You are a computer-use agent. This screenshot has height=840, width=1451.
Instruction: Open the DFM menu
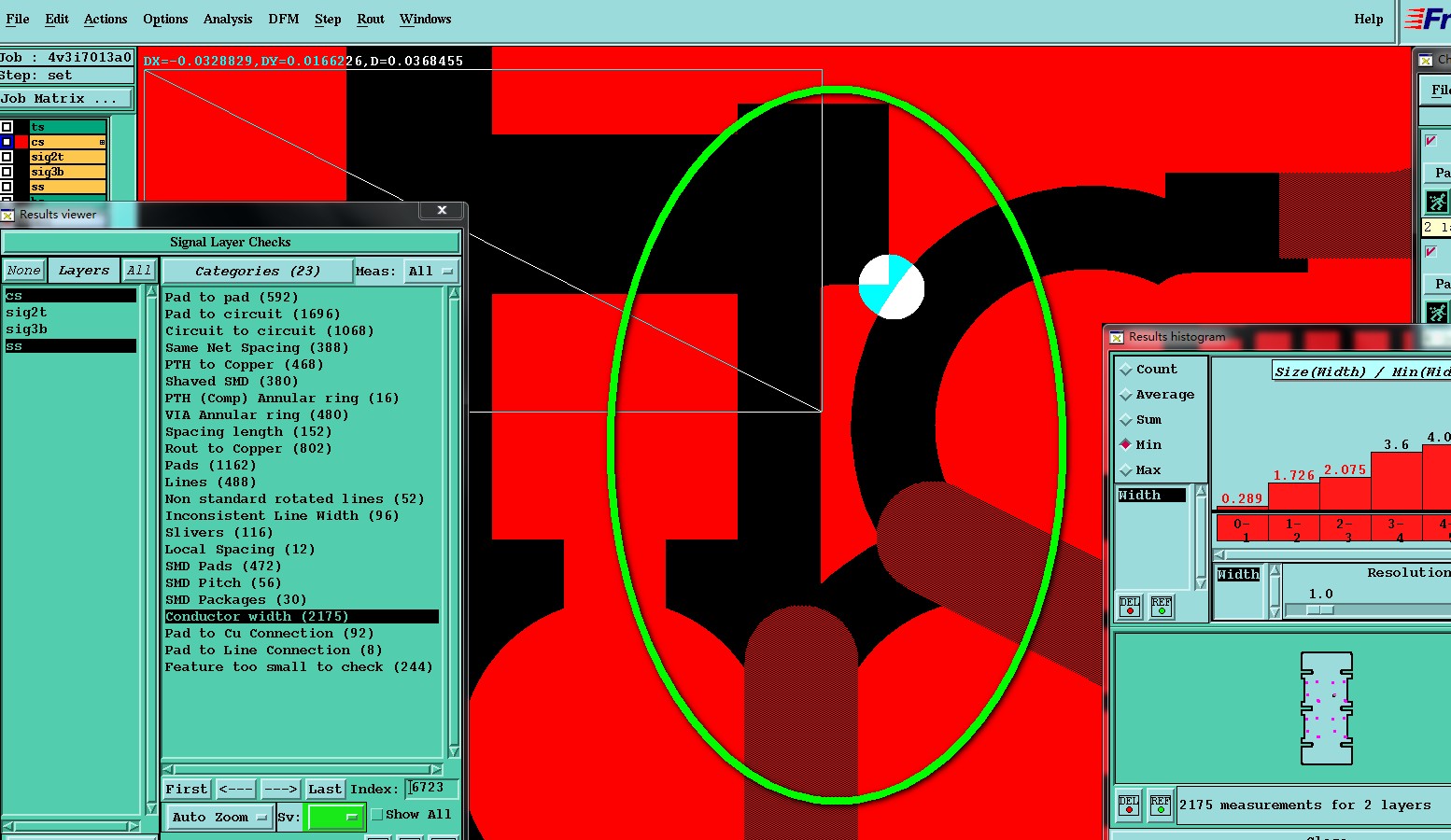[x=284, y=19]
